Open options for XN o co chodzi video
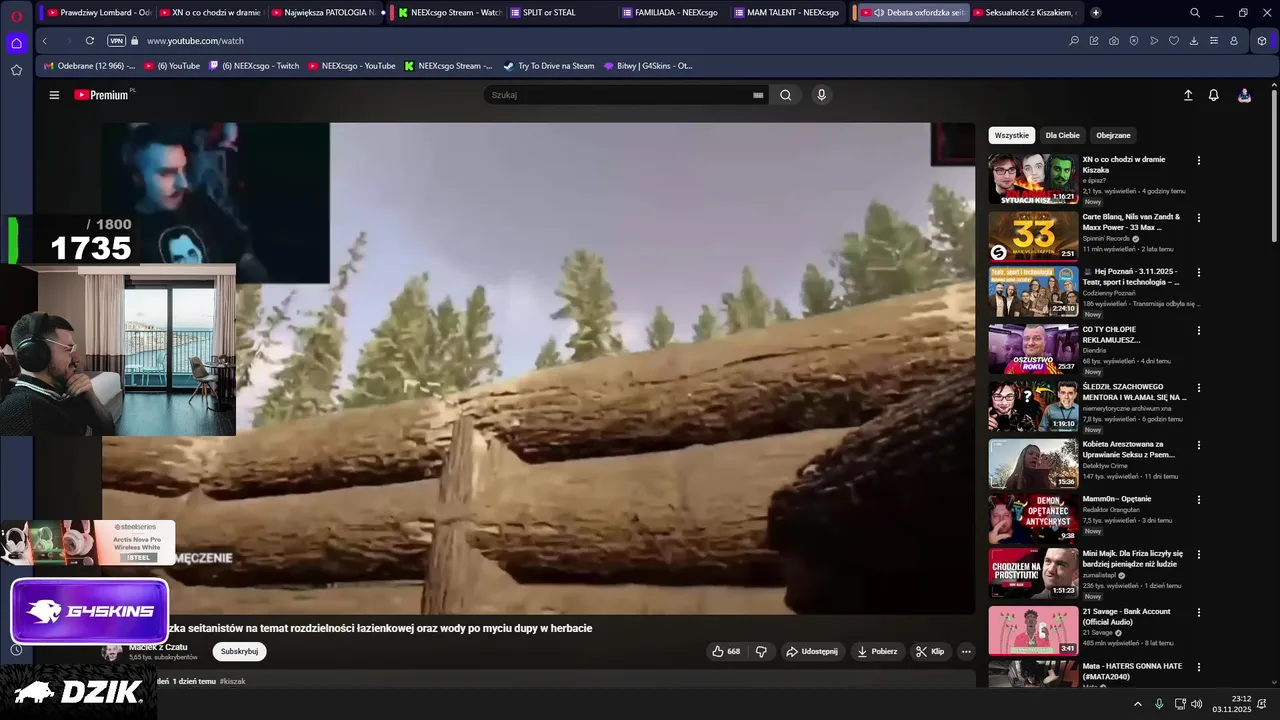1280x720 pixels. 1198,160
